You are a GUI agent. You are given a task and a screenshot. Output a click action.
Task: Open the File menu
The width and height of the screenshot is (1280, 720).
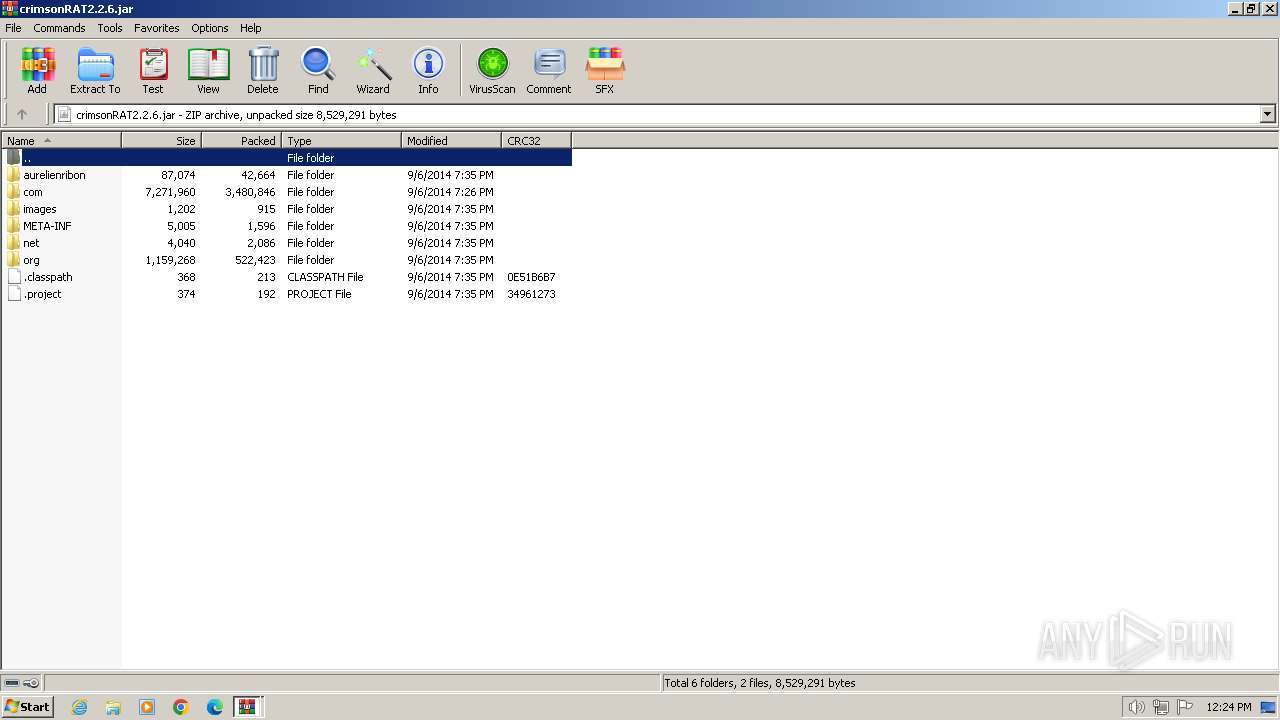13,28
